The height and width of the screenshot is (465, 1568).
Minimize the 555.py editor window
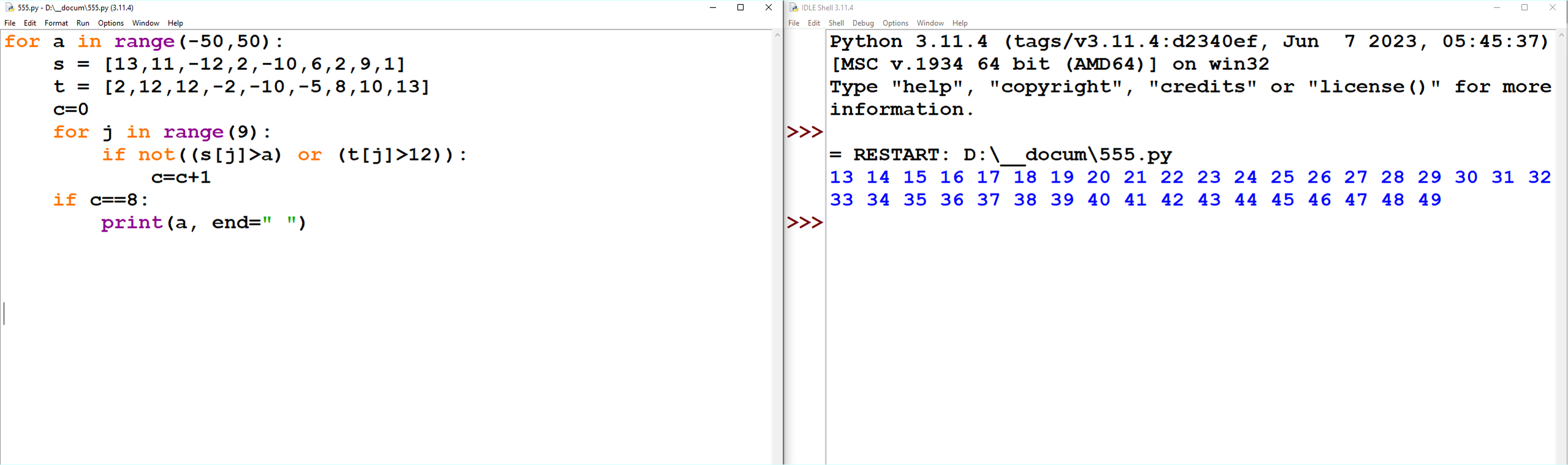coord(712,7)
